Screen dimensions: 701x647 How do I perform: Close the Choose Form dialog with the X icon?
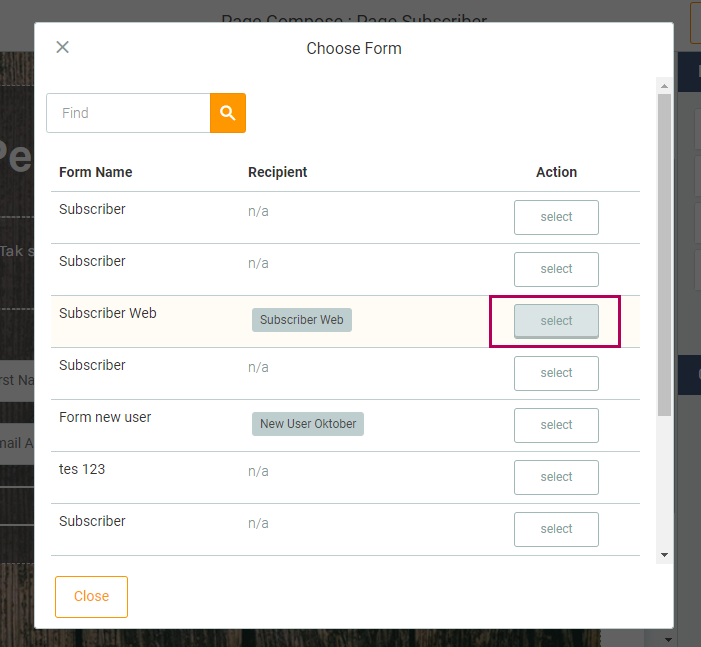click(x=62, y=47)
